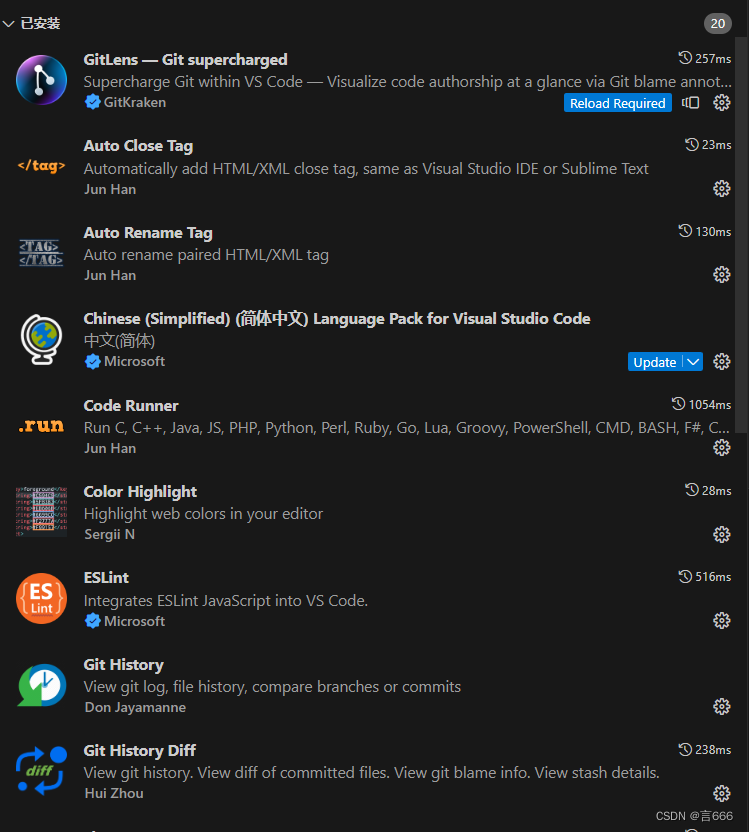Image resolution: width=749 pixels, height=832 pixels.
Task: Click description 'Highlight web colors in your editor'
Action: coord(203,514)
